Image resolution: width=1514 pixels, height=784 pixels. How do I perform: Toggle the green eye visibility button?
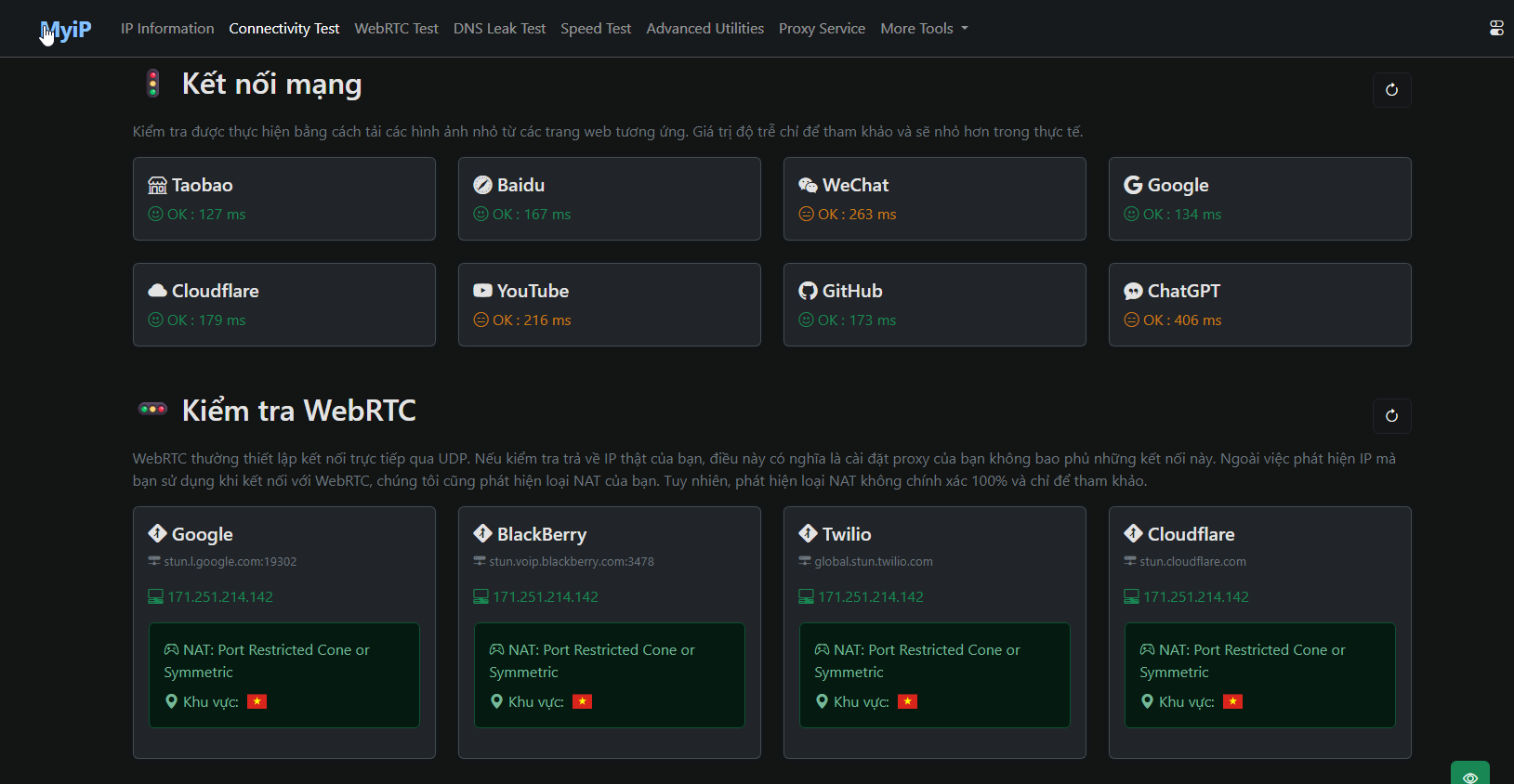pos(1469,774)
